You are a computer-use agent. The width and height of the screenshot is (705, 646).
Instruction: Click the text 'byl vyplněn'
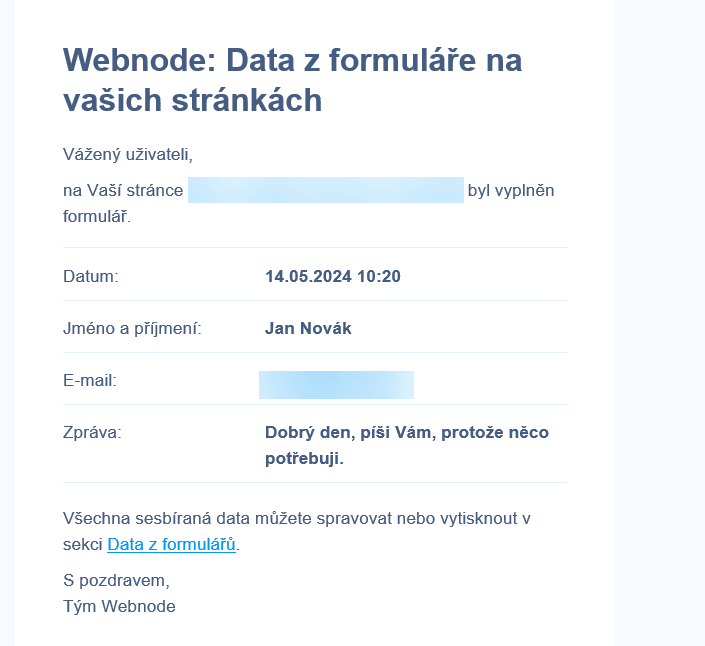[x=511, y=190]
